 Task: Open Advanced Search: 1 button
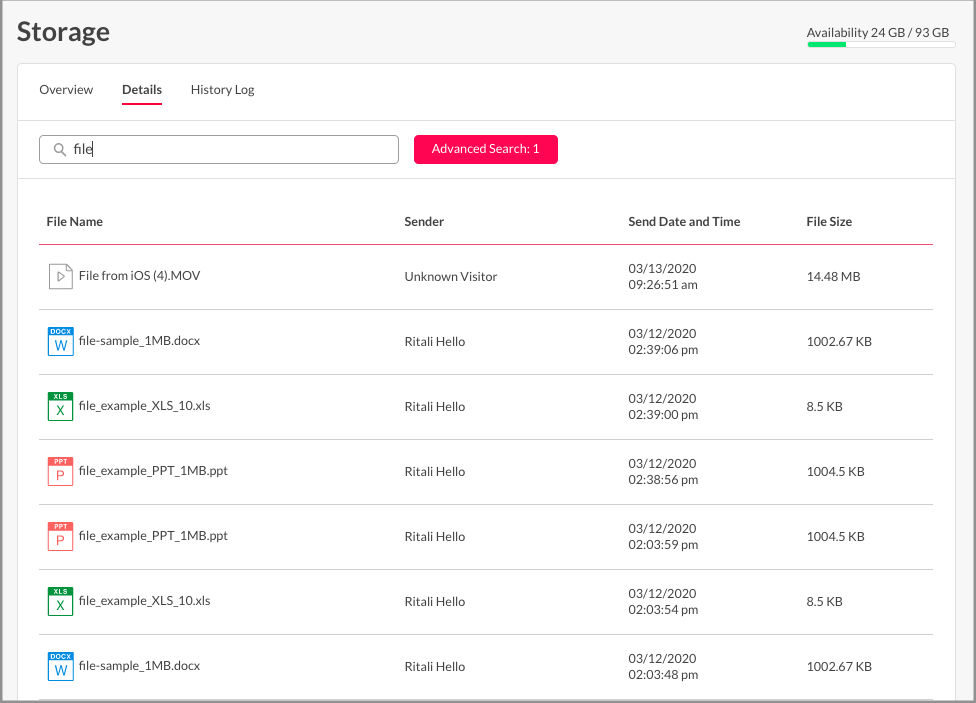pyautogui.click(x=486, y=149)
